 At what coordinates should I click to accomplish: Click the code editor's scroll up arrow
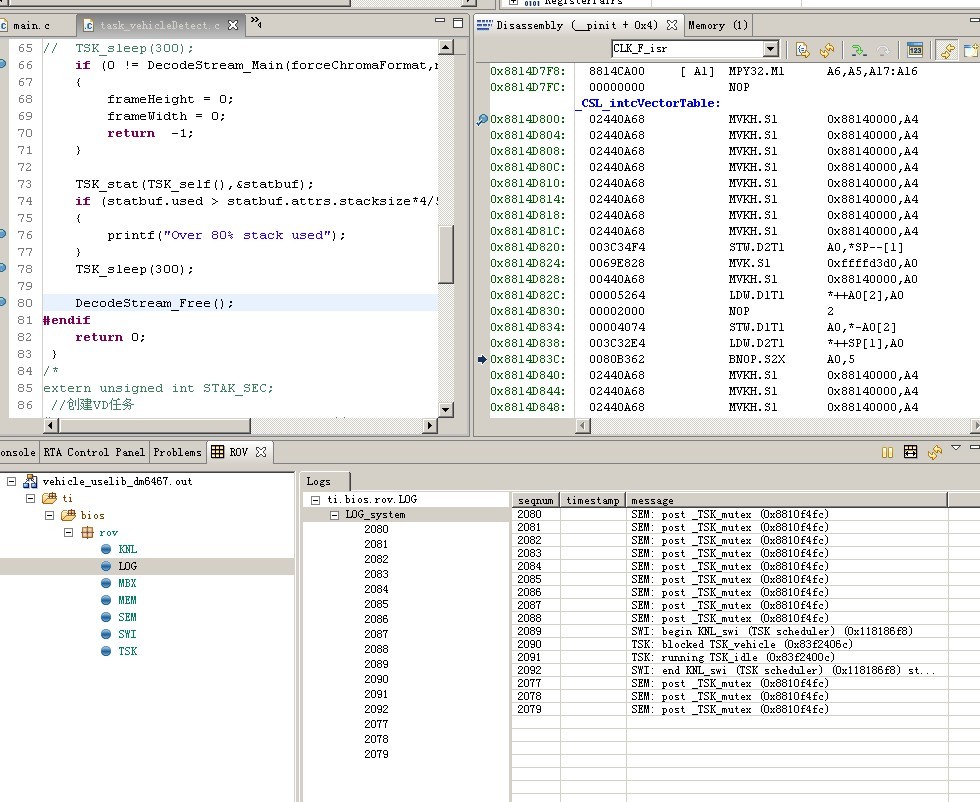446,48
